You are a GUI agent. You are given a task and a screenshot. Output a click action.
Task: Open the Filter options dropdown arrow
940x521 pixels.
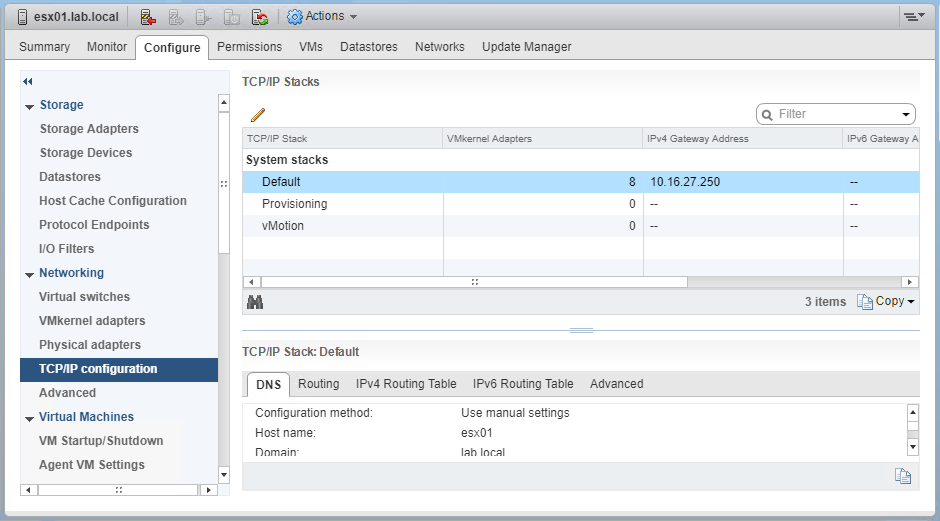tap(906, 115)
